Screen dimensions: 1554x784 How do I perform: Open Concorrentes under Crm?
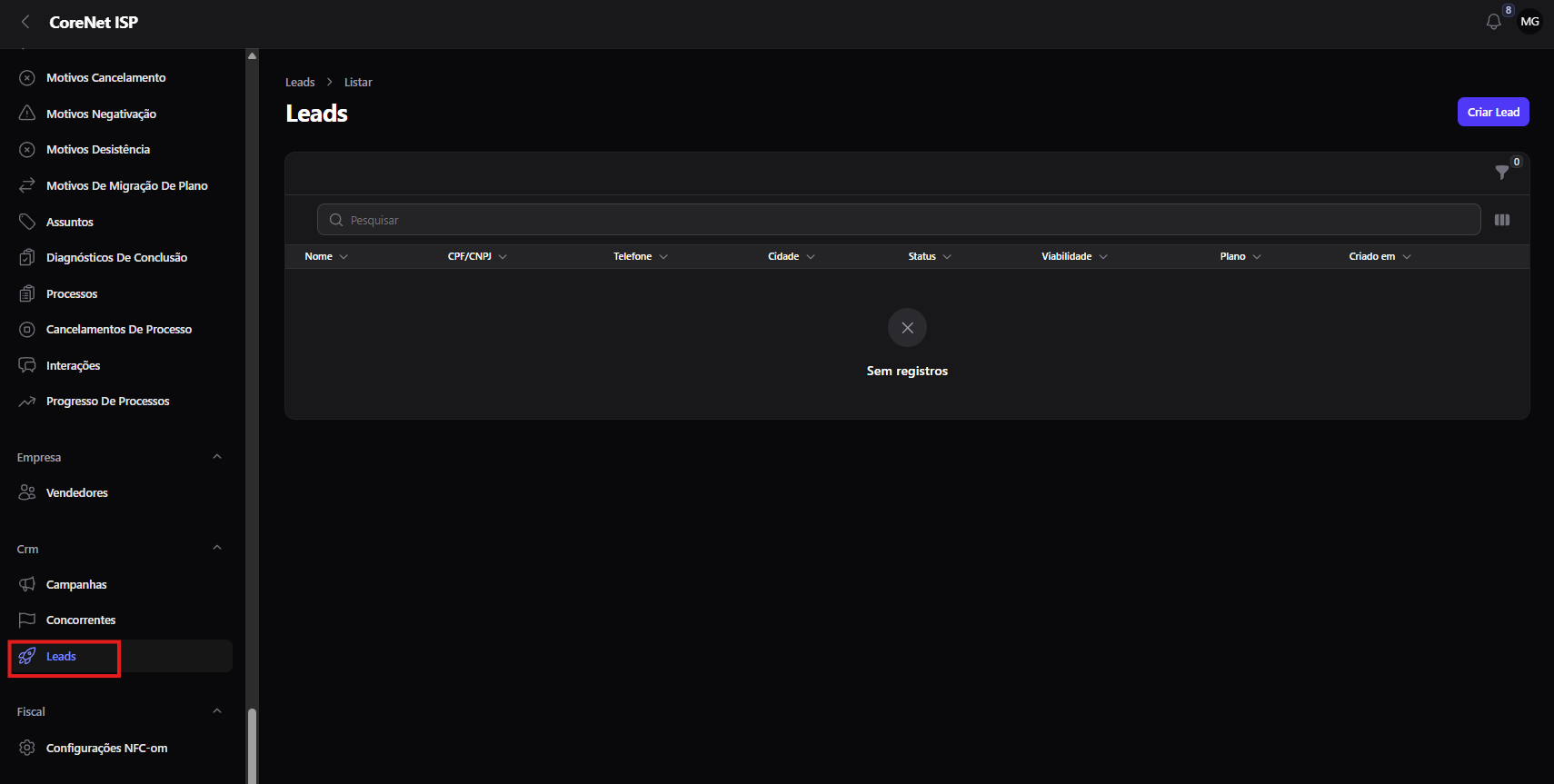pos(81,620)
